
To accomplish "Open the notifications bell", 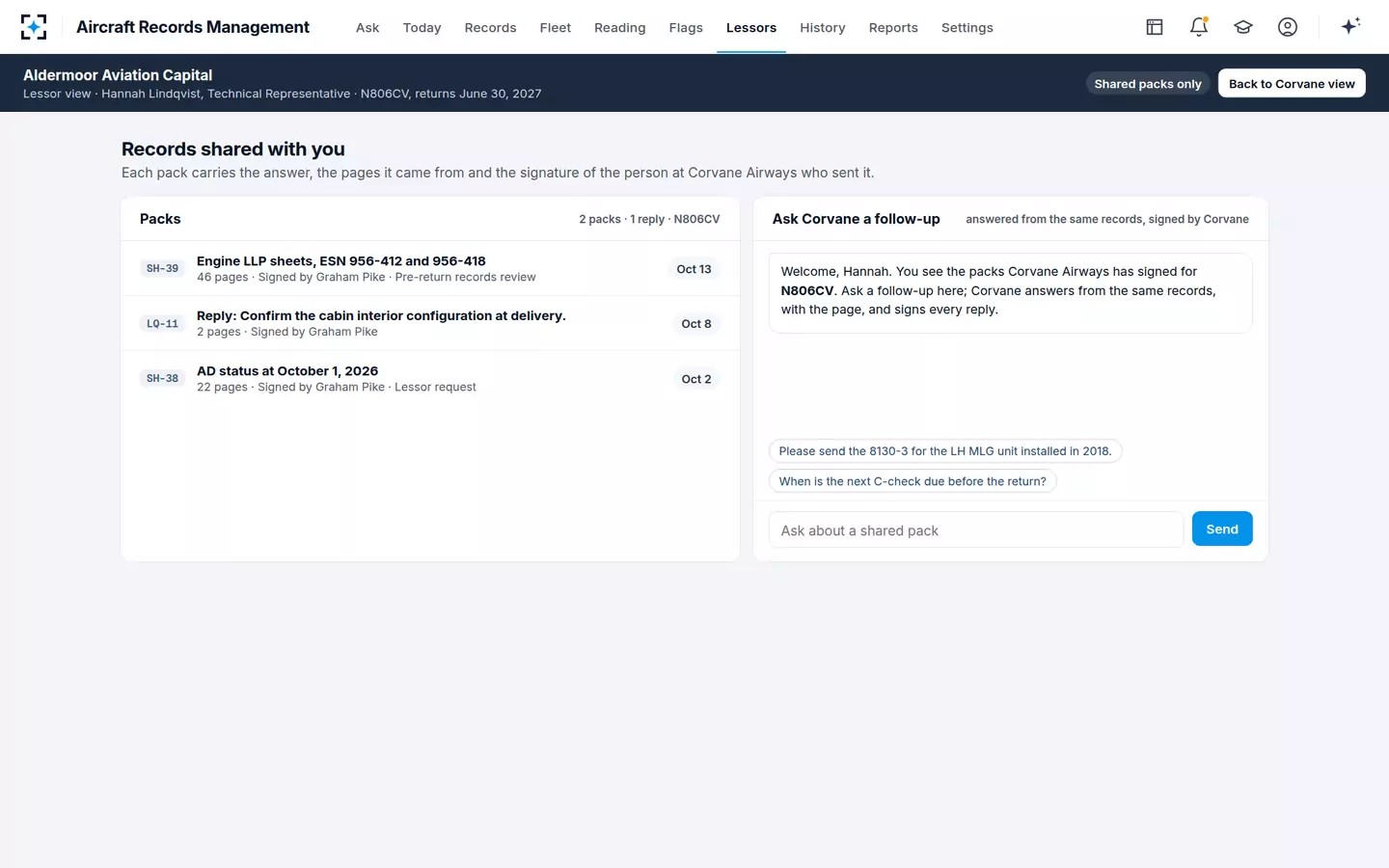I will pos(1199,27).
